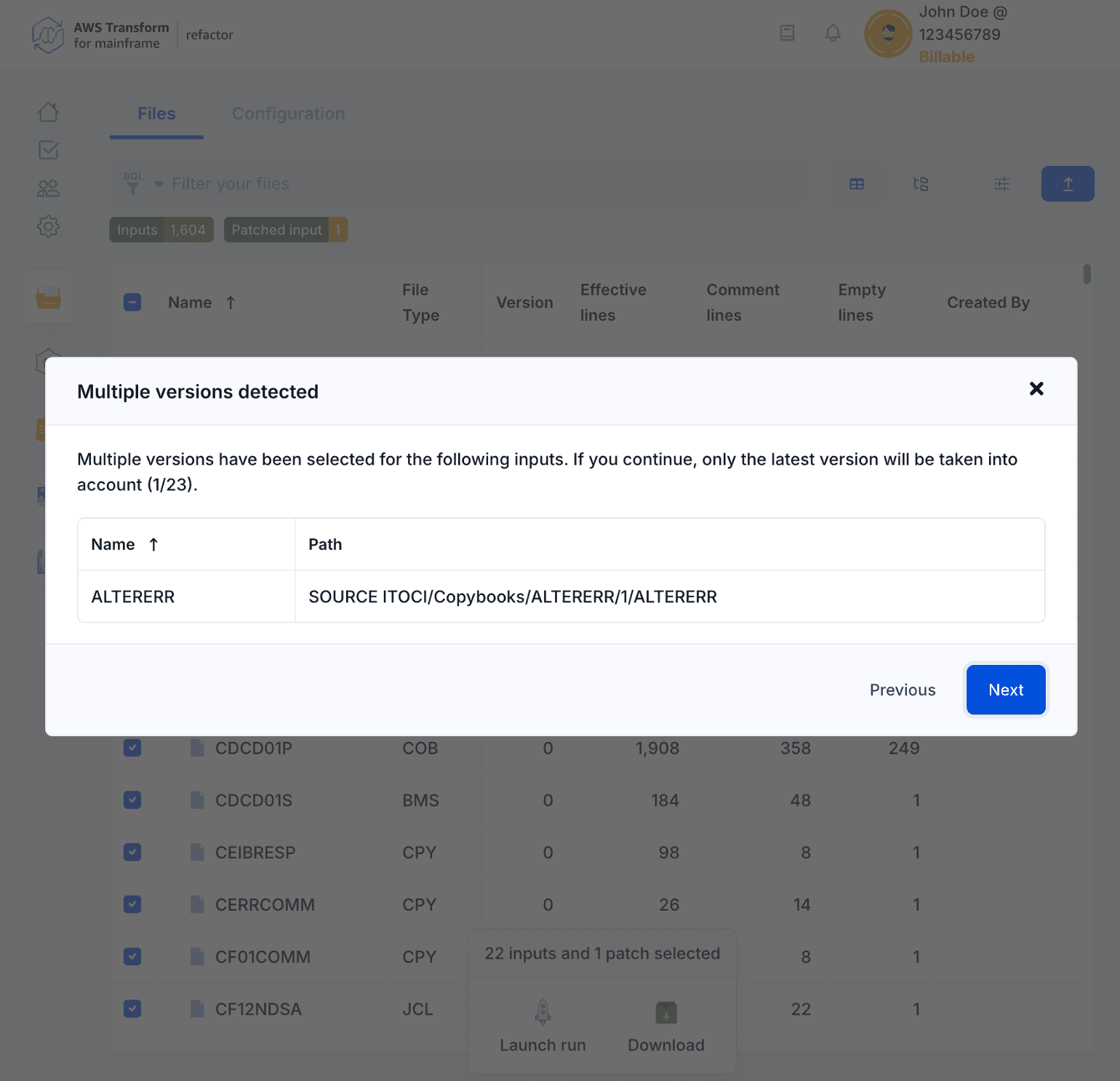Switch to table view of files

tap(857, 183)
